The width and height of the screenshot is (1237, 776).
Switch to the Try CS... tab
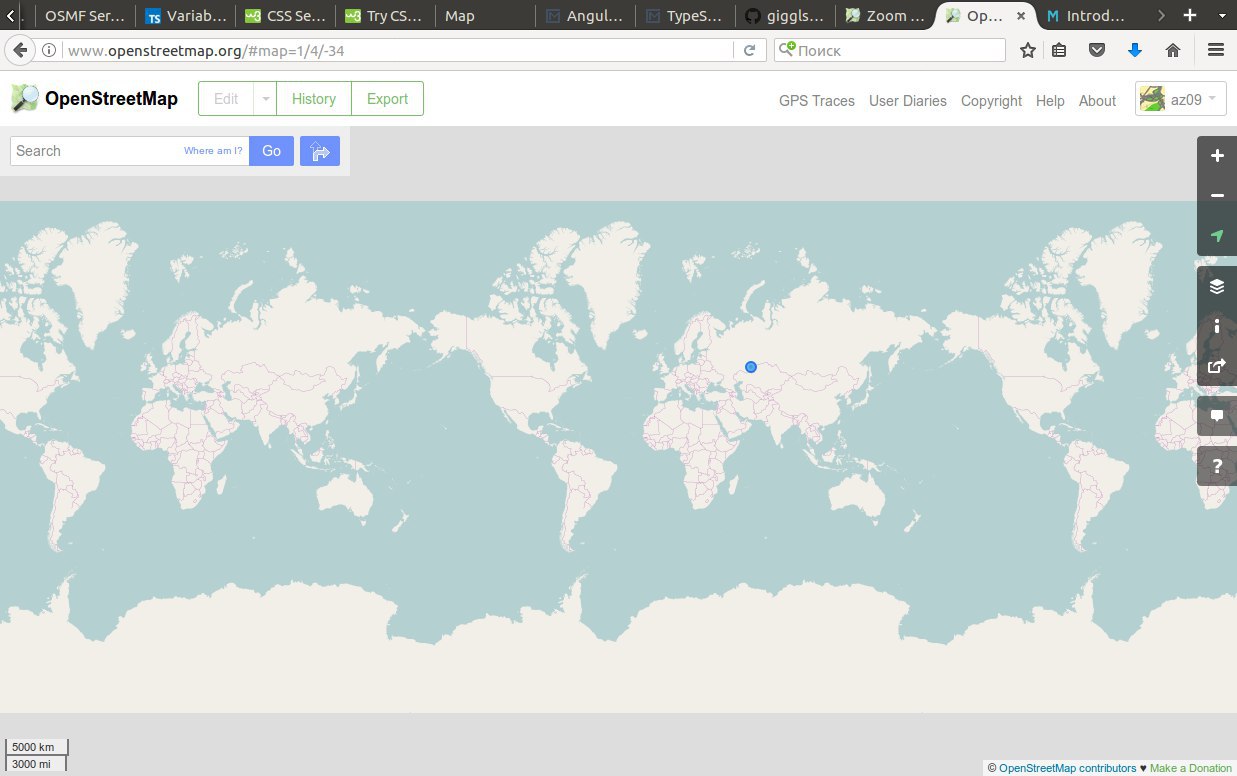click(385, 16)
